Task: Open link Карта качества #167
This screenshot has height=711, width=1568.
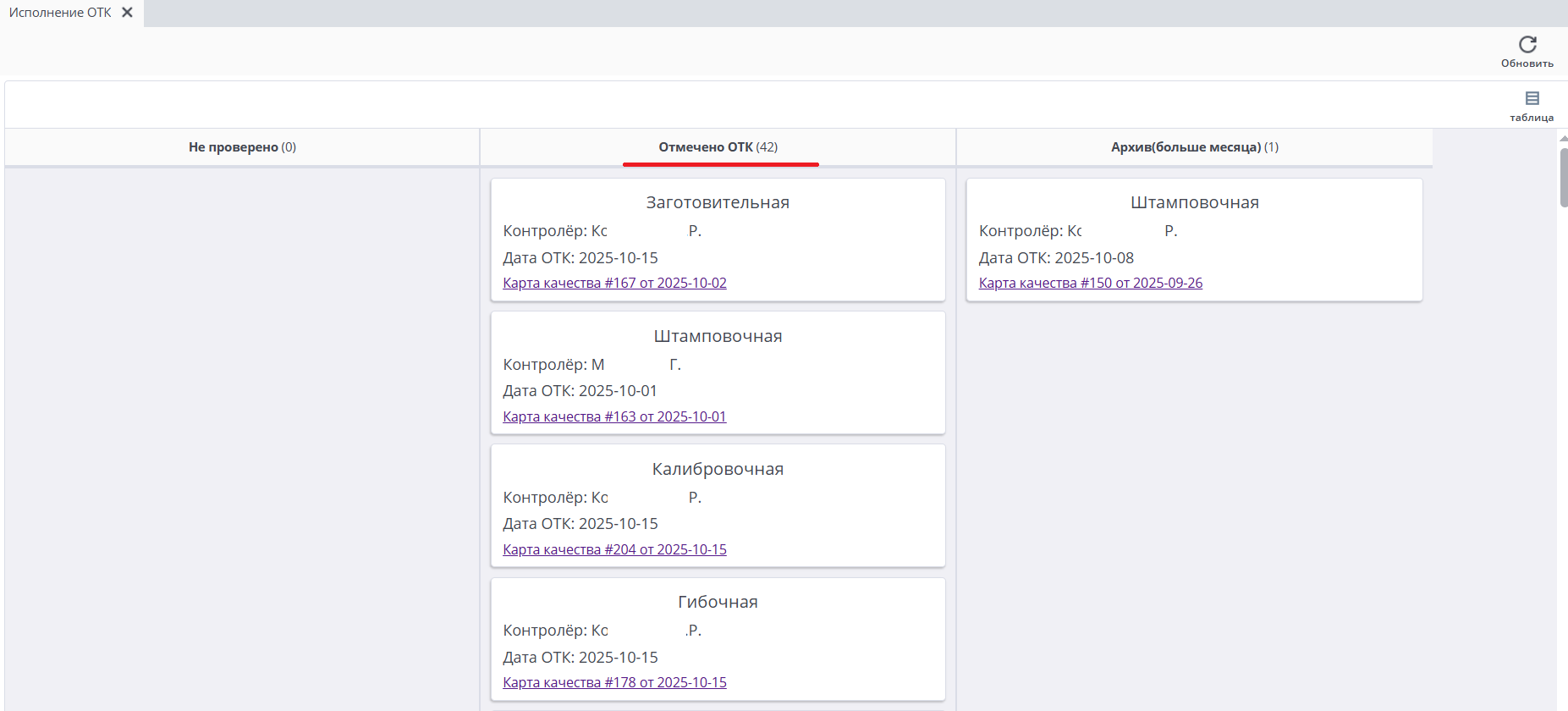Action: pos(614,284)
